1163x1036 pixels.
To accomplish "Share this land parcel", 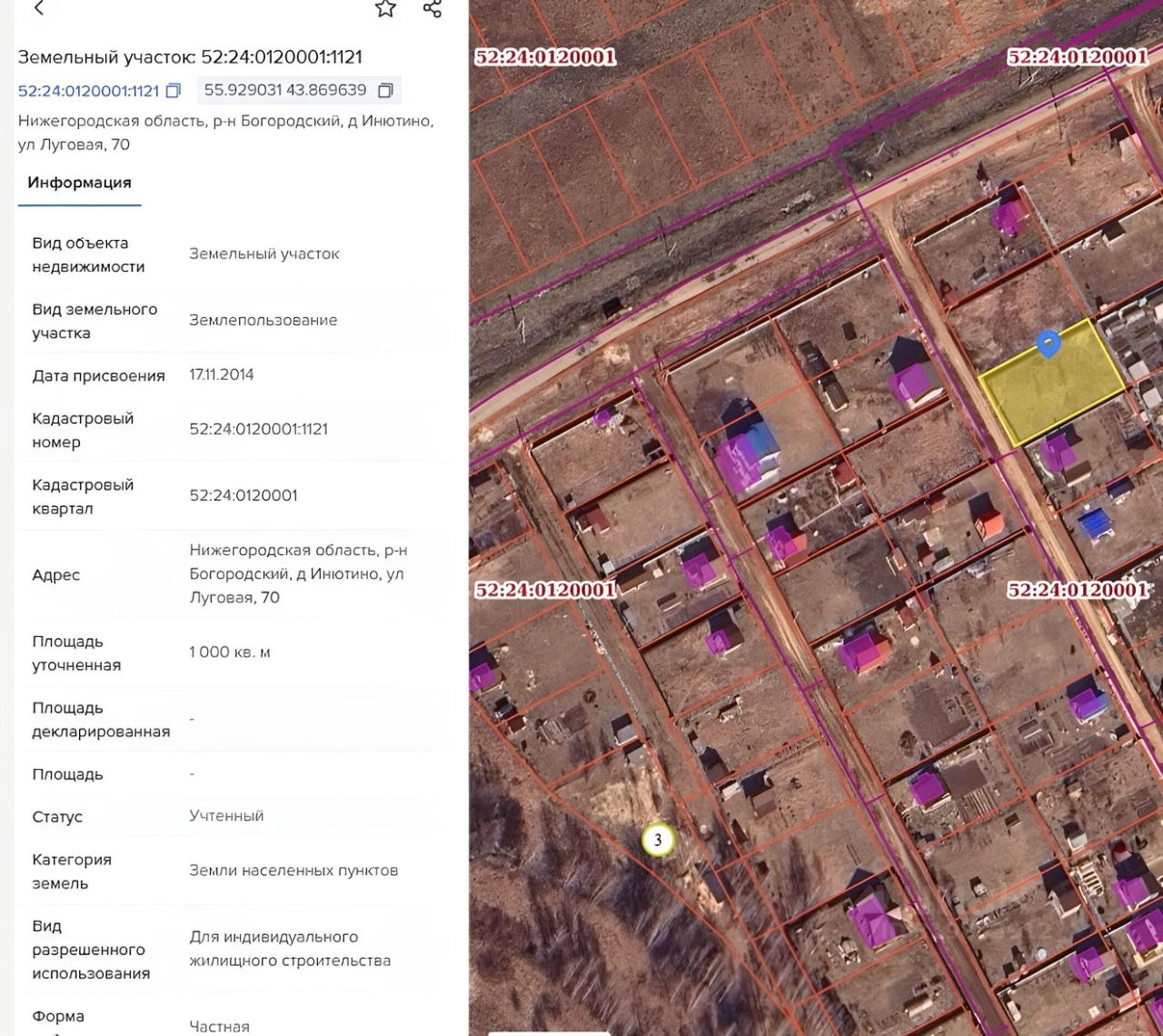I will pyautogui.click(x=432, y=9).
